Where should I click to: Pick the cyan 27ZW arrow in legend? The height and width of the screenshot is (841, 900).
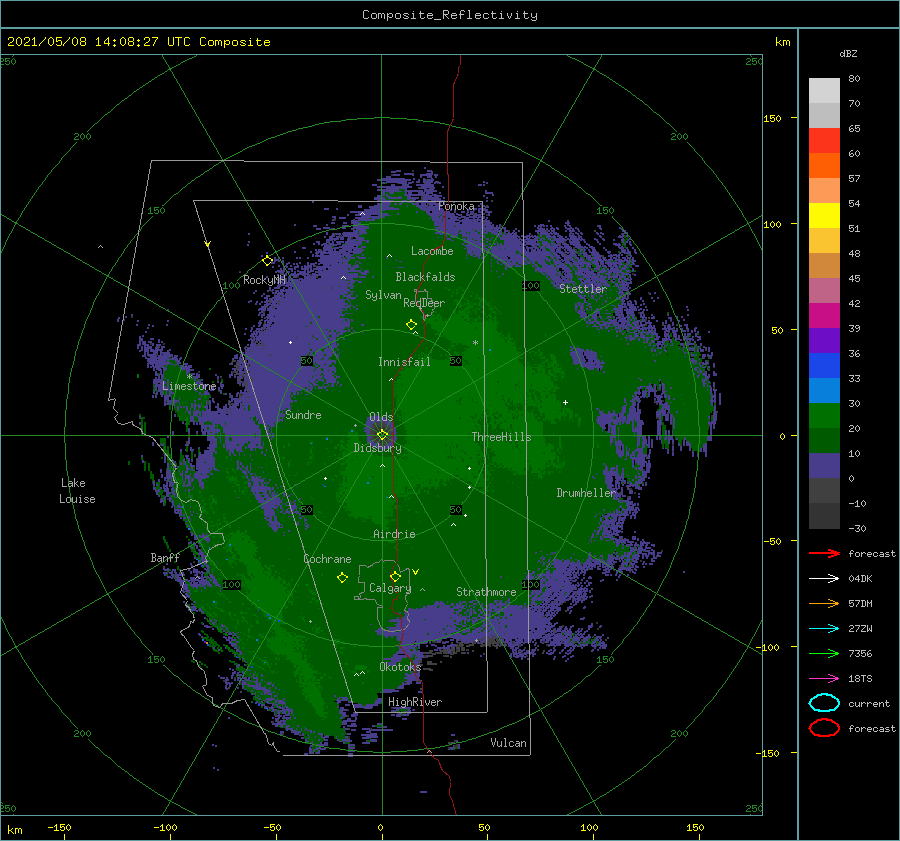824,629
